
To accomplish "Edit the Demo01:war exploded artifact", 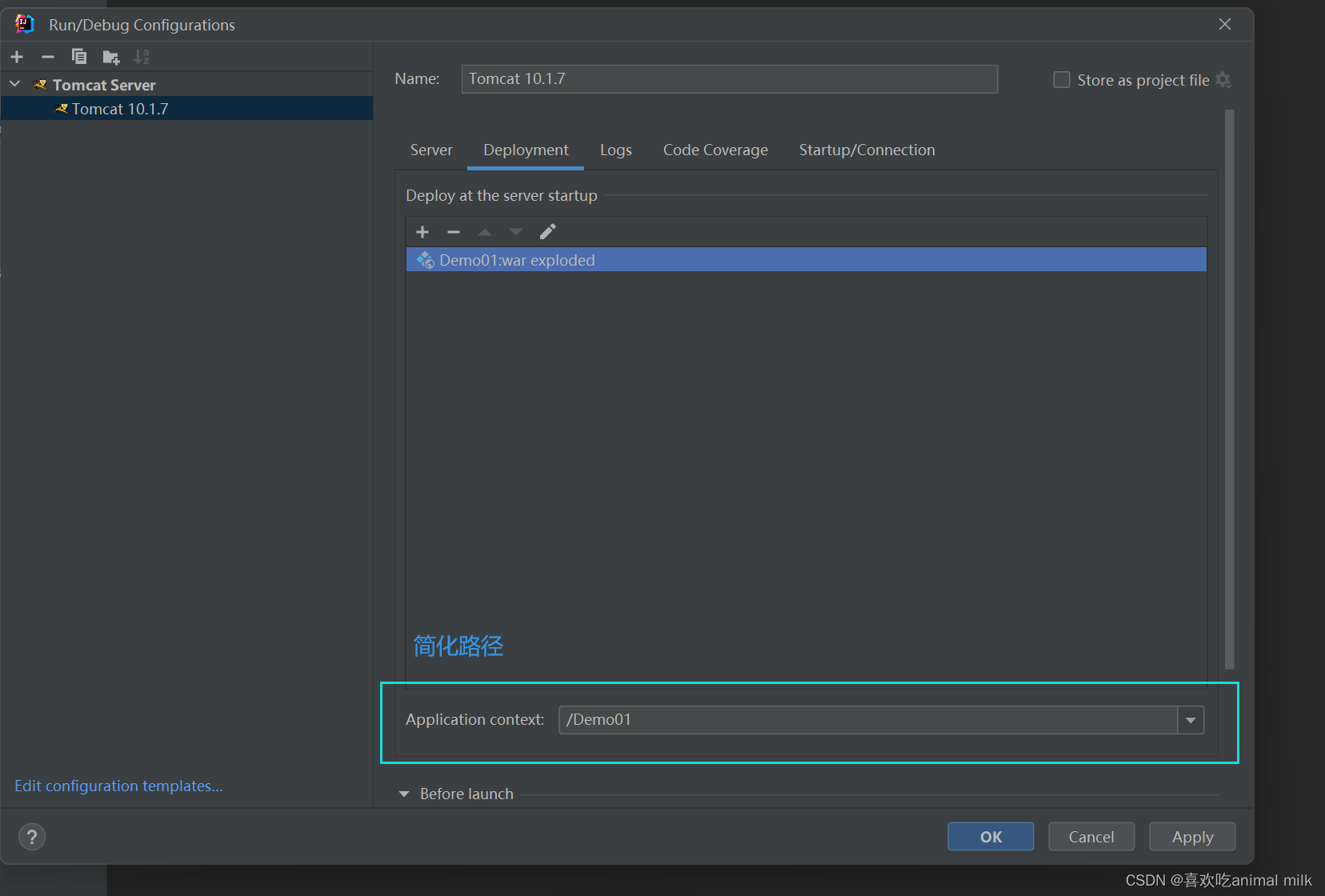I will 547,231.
